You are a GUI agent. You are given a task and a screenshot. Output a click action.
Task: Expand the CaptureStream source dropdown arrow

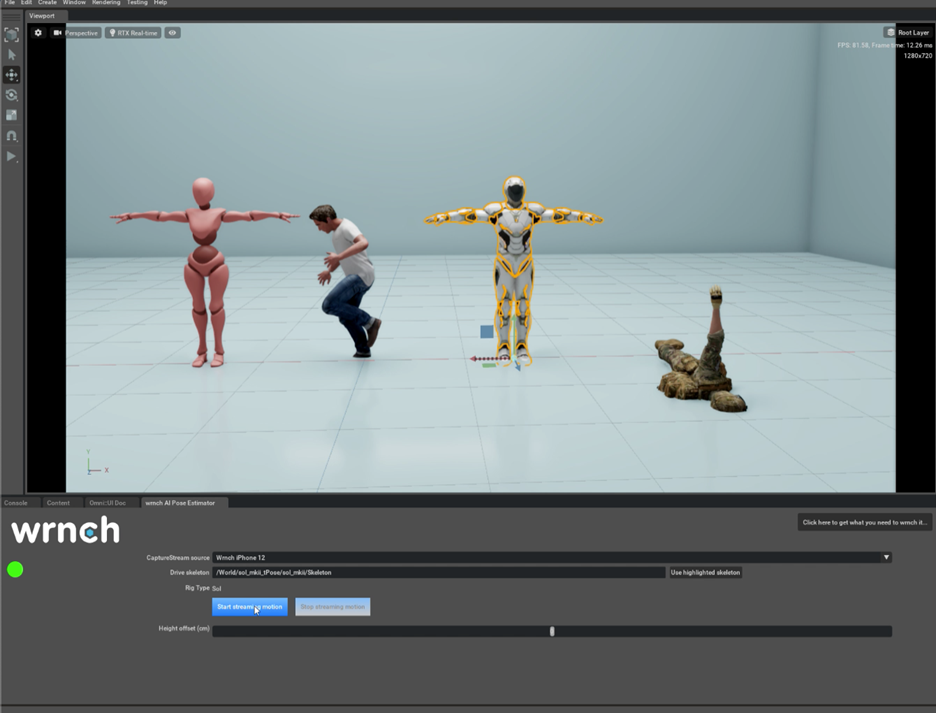coord(886,557)
